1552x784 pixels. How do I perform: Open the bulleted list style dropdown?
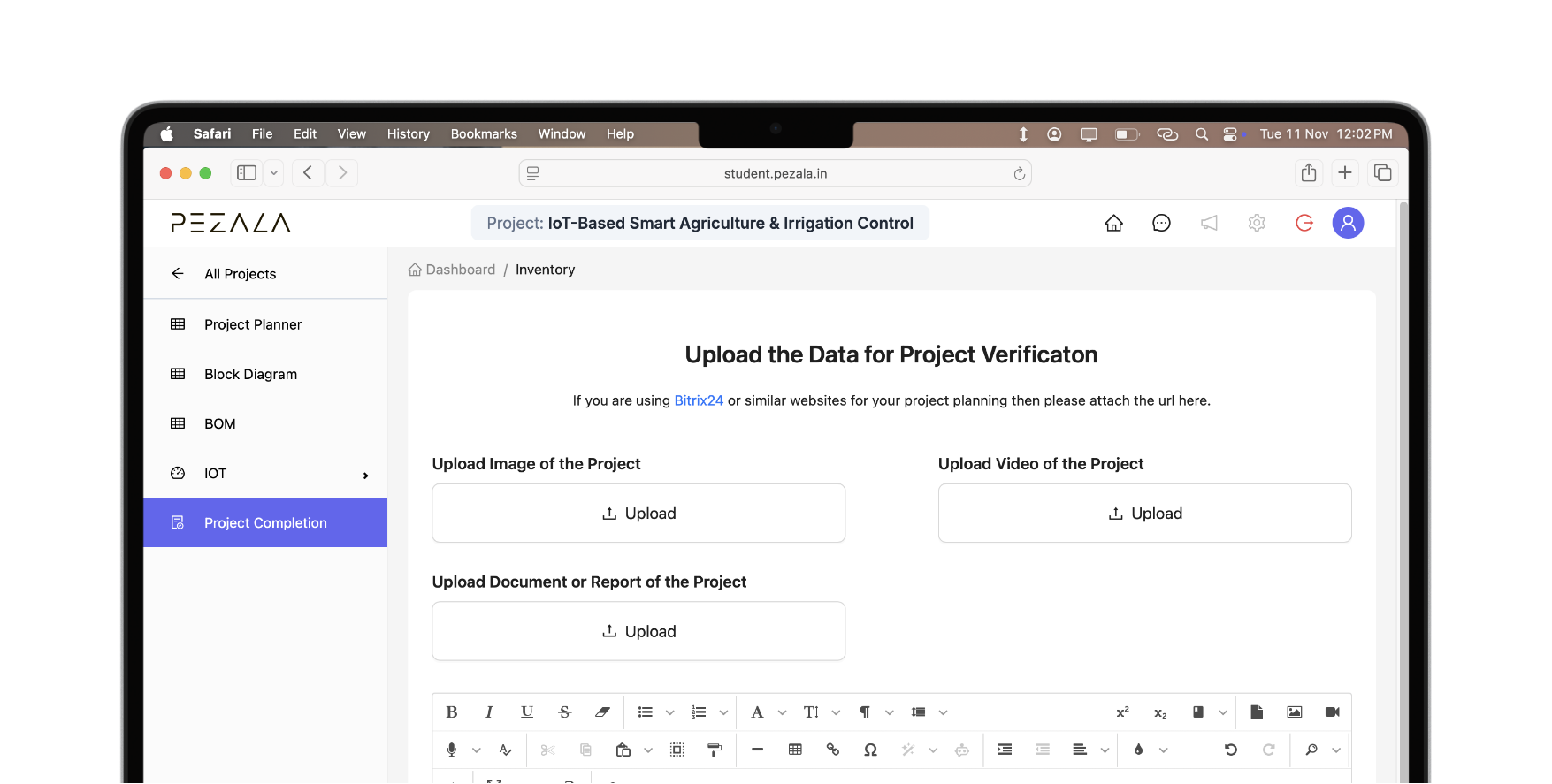(x=669, y=712)
